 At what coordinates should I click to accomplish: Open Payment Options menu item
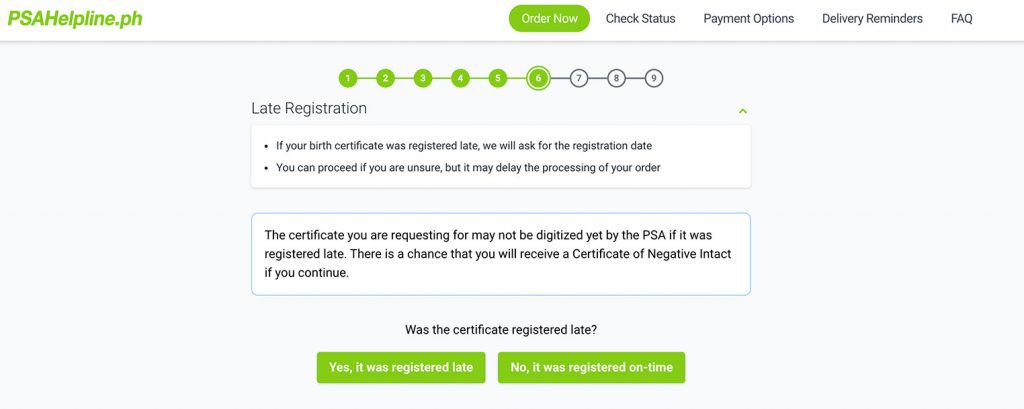748,18
